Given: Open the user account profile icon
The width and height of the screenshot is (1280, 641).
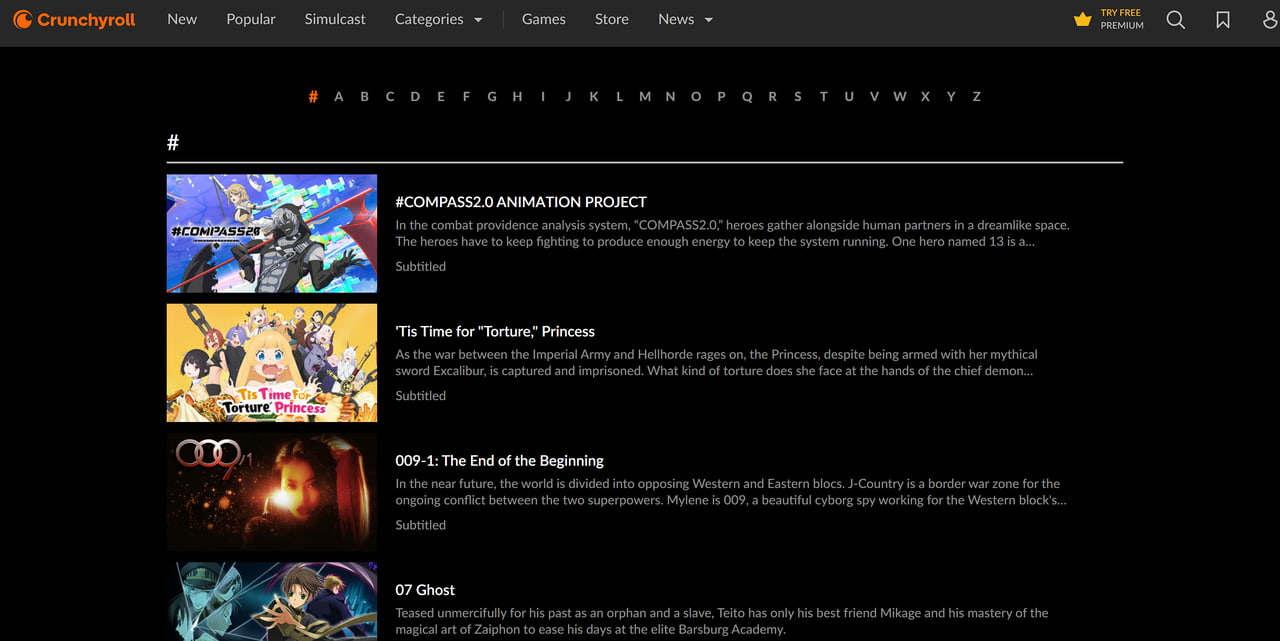Looking at the screenshot, I should (x=1270, y=19).
